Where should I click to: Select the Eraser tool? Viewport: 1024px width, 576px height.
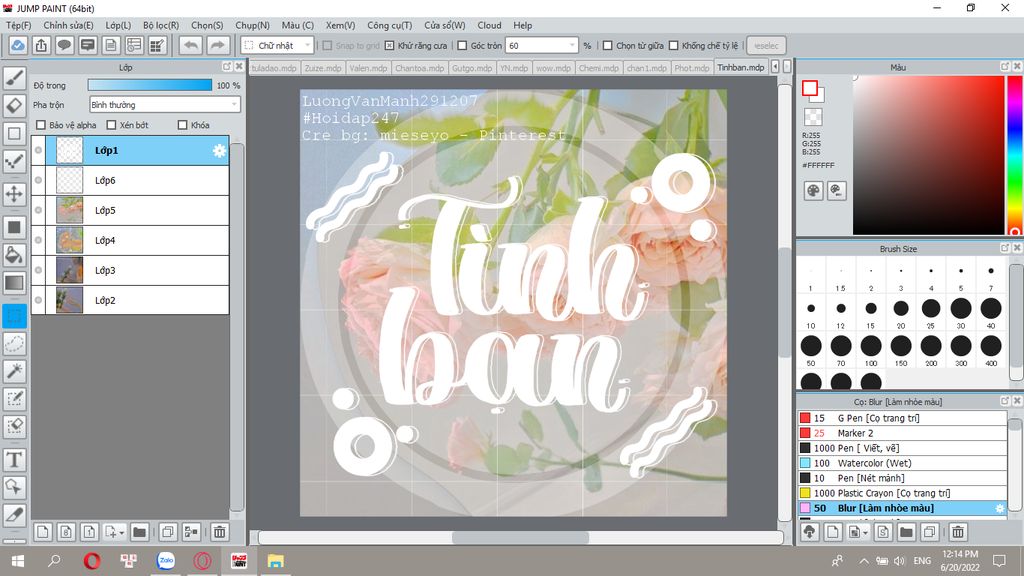[14, 105]
